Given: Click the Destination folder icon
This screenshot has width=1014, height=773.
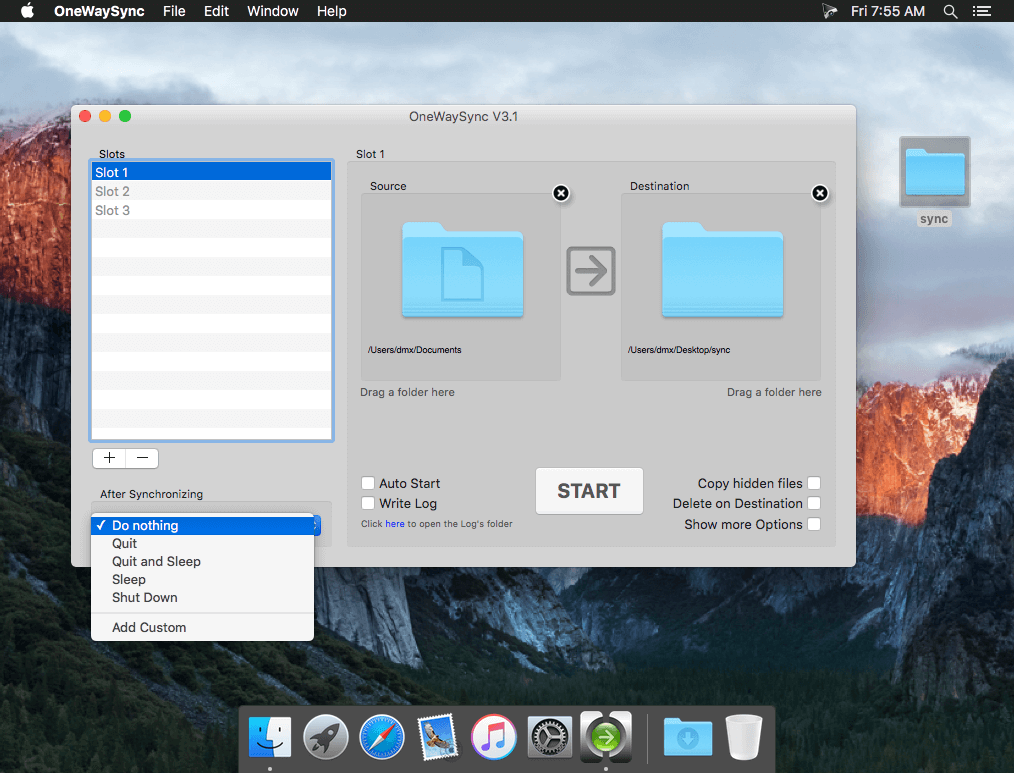Looking at the screenshot, I should tap(722, 270).
